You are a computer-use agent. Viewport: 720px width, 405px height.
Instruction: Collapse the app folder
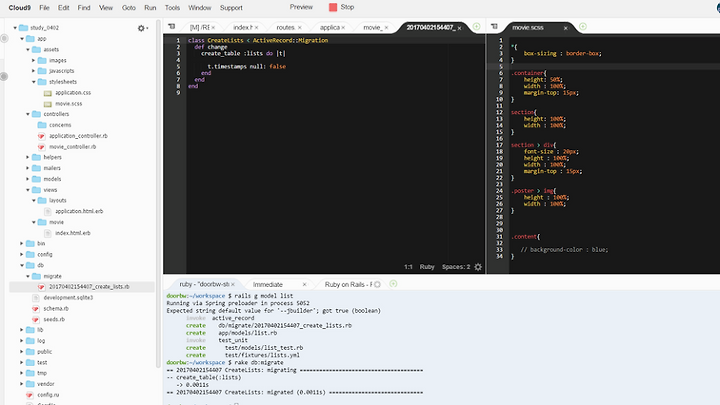click(x=22, y=39)
